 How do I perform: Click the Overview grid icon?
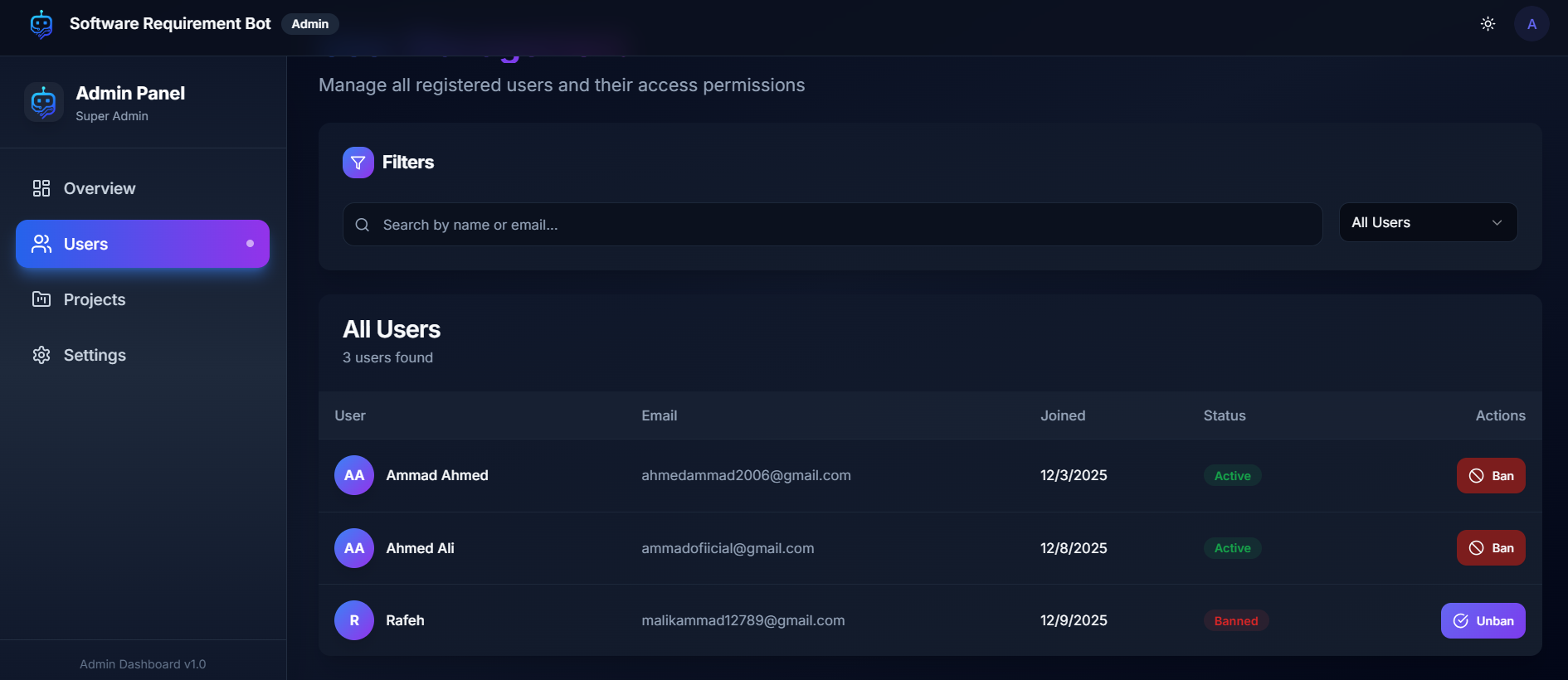[41, 188]
